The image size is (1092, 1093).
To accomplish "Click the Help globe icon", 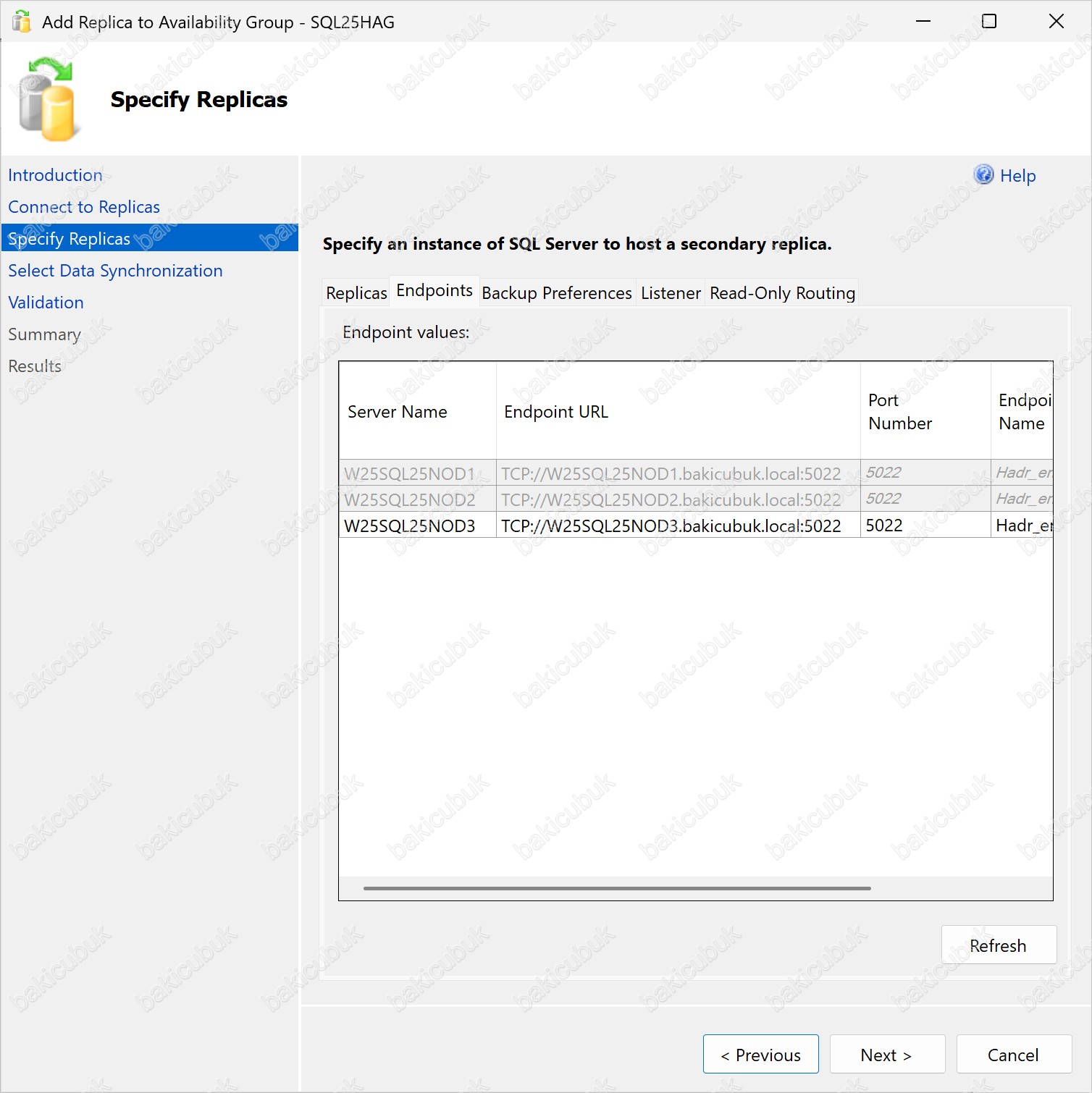I will [x=983, y=175].
